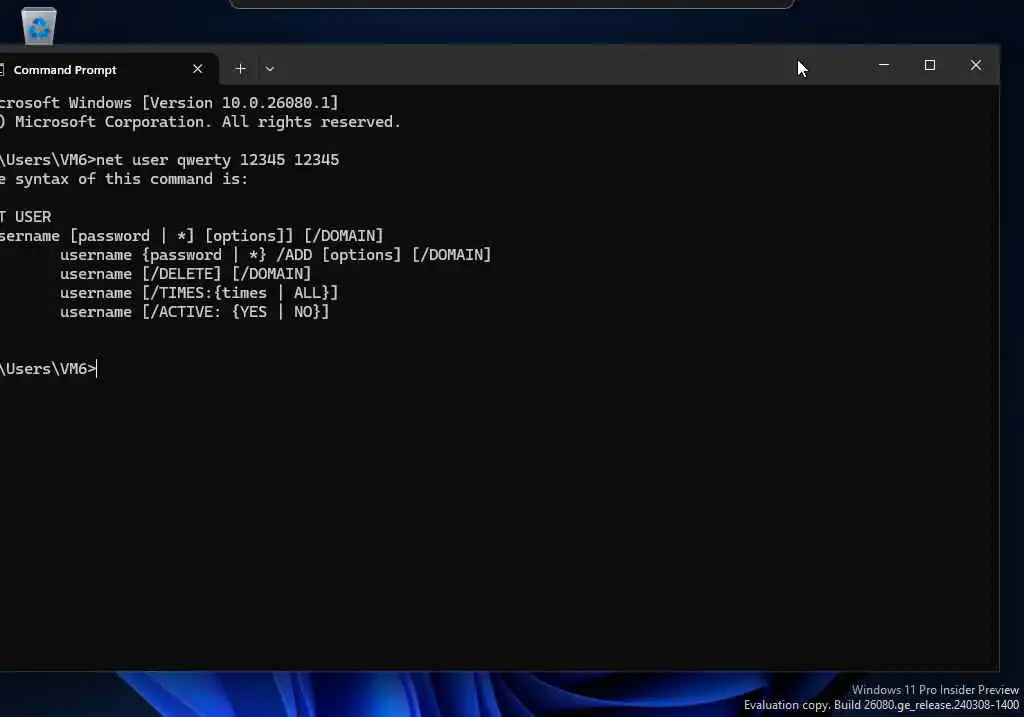This screenshot has width=1024, height=717.
Task: Click the 'USER' heading in output
Action: tap(33, 217)
